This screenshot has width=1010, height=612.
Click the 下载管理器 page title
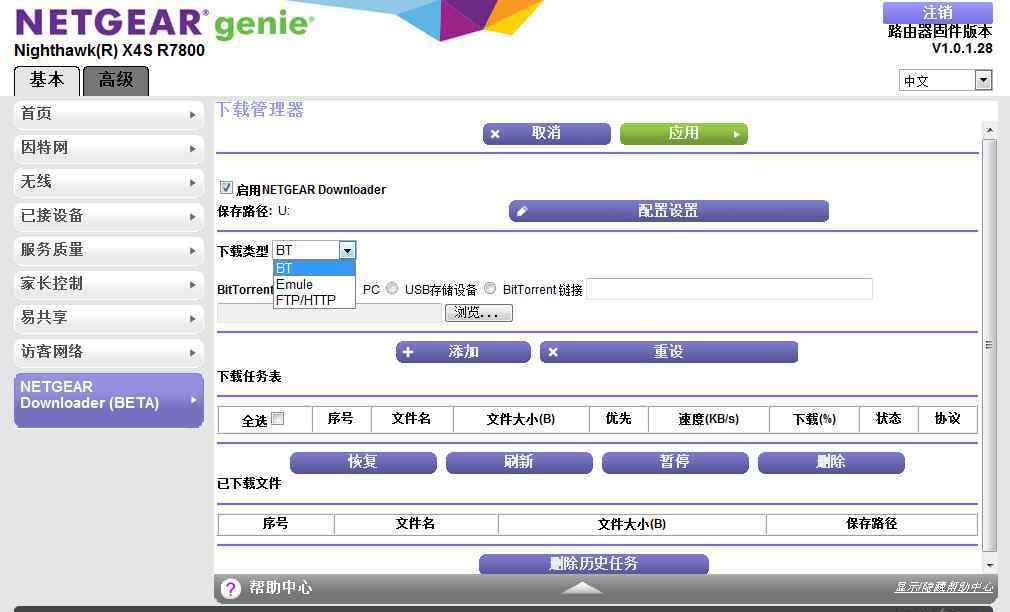coord(260,110)
